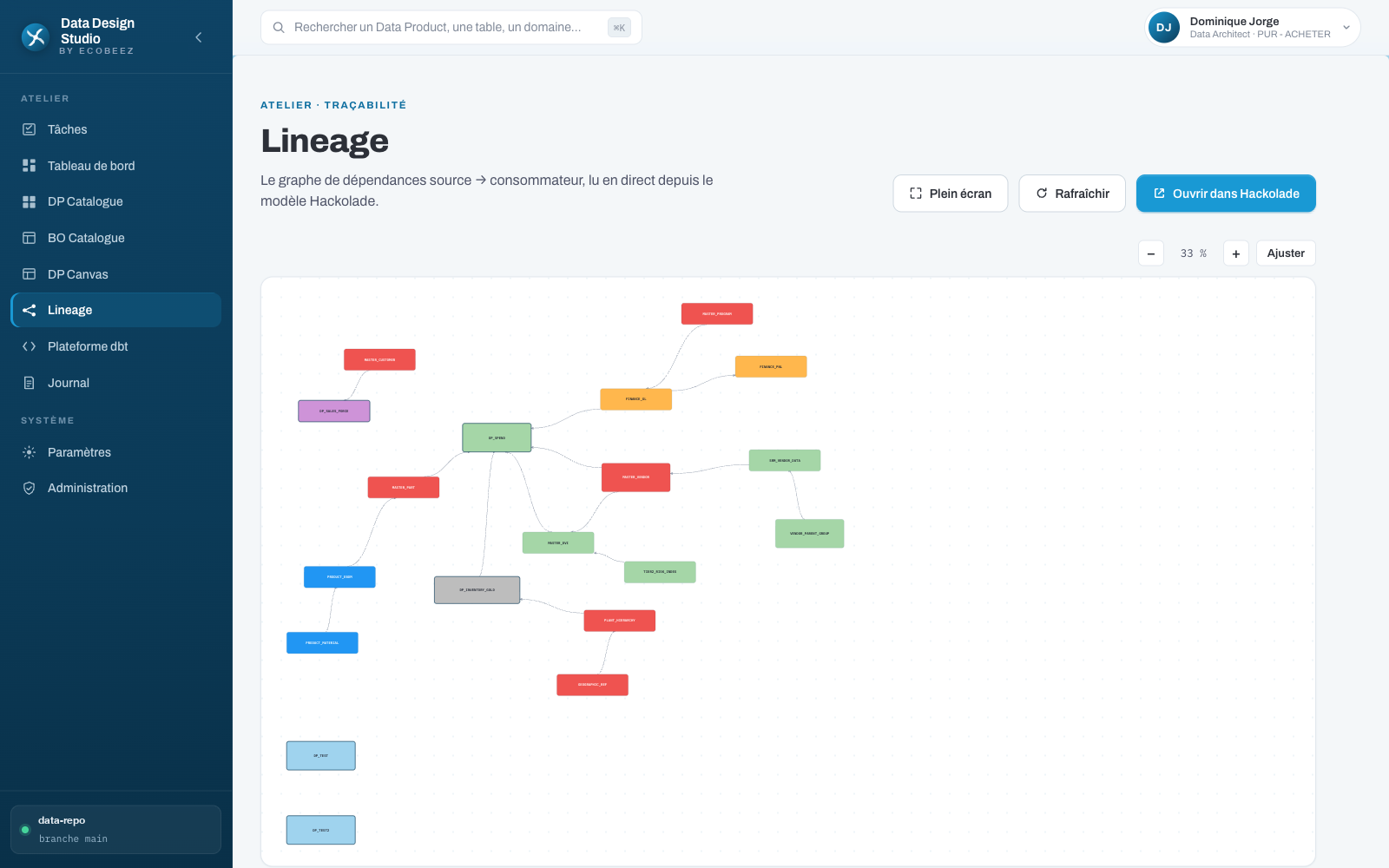
Task: Select the gray DP_INVENTORY_GOLD node
Action: [477, 590]
